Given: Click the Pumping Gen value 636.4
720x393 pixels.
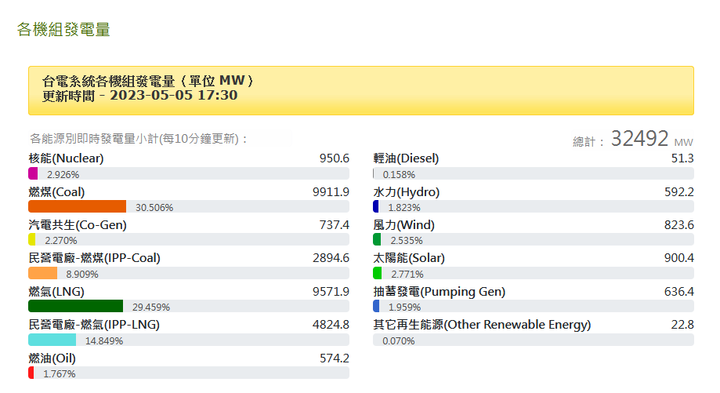Looking at the screenshot, I should coord(679,292).
